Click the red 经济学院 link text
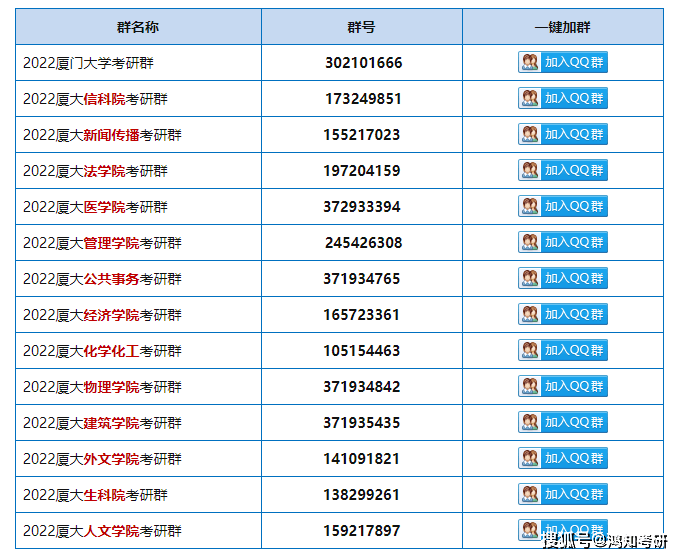682x558 pixels. coord(111,315)
